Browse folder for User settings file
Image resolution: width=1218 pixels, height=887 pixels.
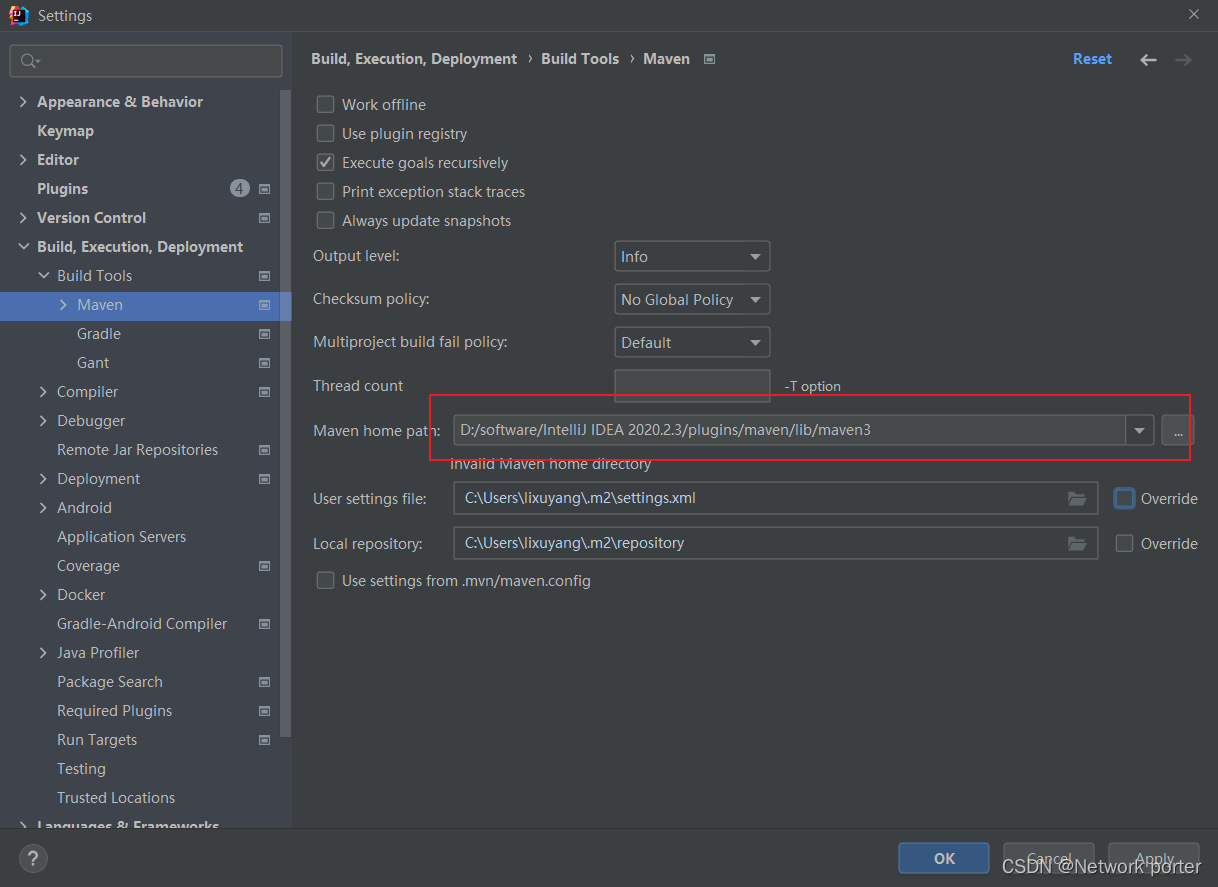[x=1077, y=498]
